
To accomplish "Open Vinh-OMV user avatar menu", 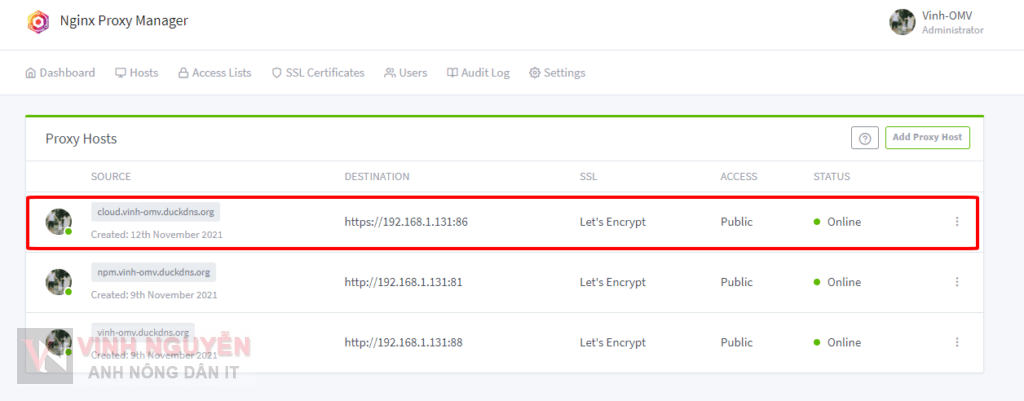I will tap(902, 22).
